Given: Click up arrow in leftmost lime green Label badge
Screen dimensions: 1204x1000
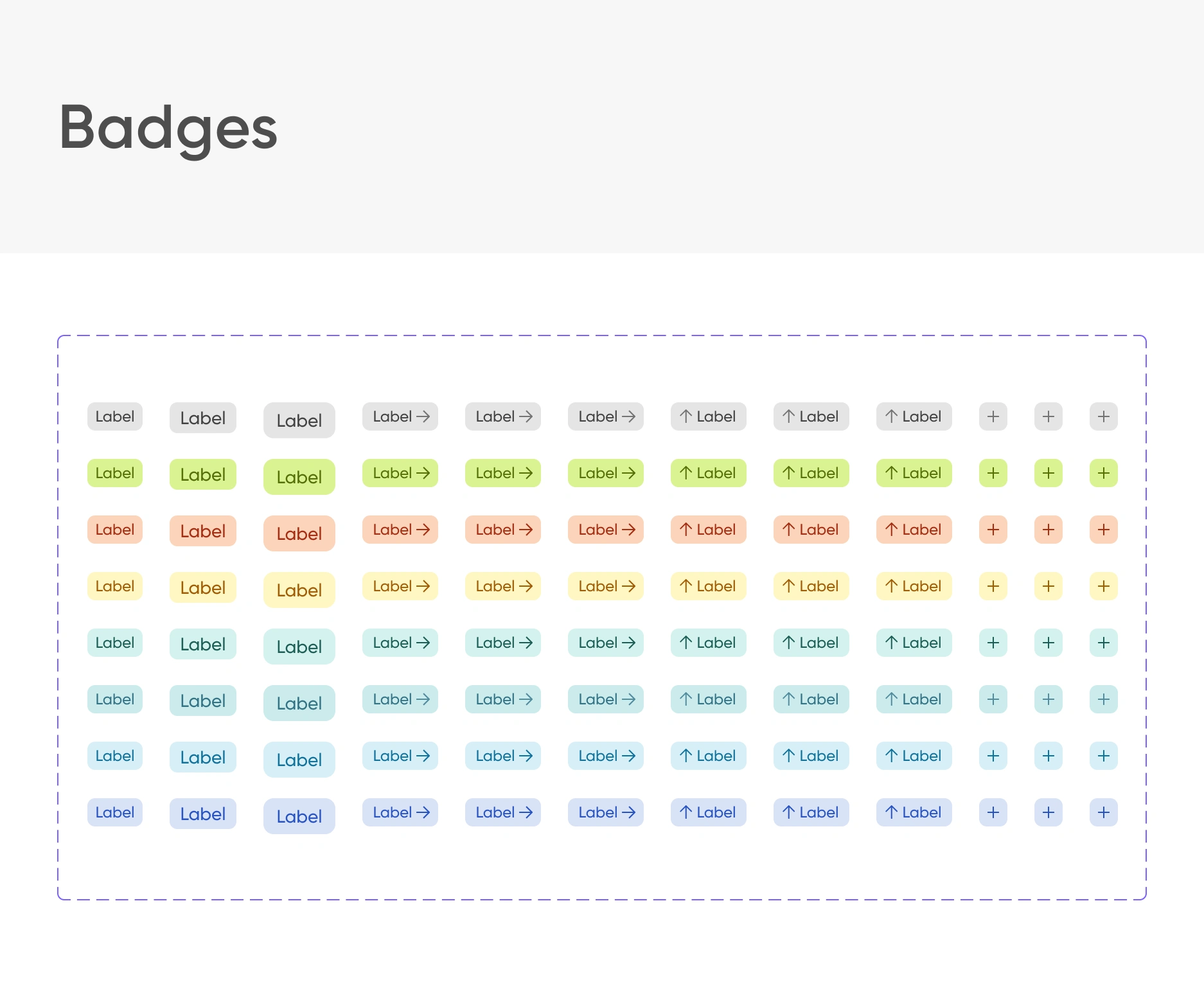Looking at the screenshot, I should coord(686,473).
